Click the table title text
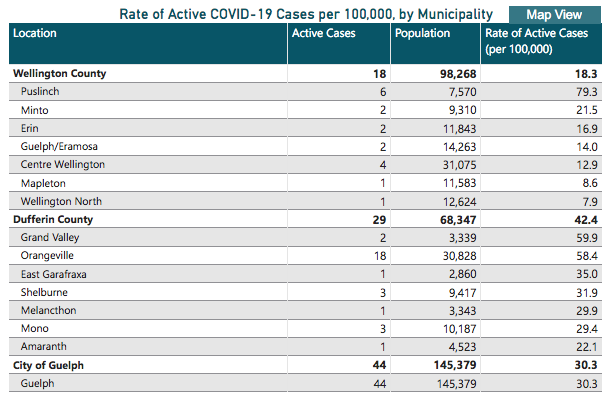The height and width of the screenshot is (404, 610). tap(305, 13)
